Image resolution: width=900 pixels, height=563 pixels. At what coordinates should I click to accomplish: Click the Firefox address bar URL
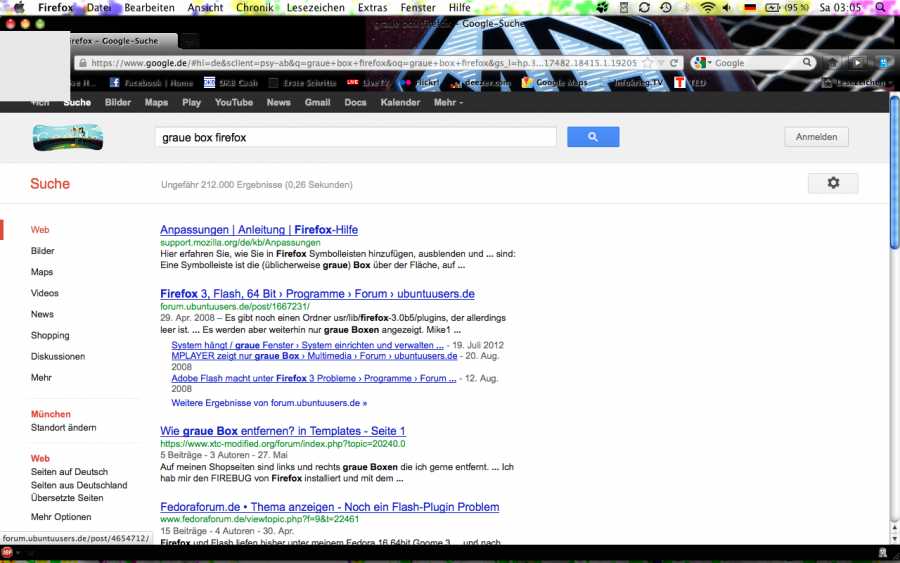pyautogui.click(x=363, y=63)
